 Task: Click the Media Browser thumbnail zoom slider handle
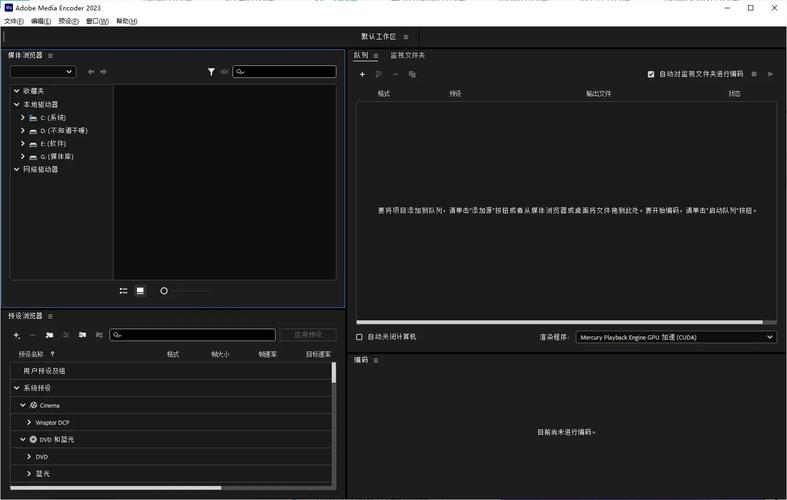(164, 291)
